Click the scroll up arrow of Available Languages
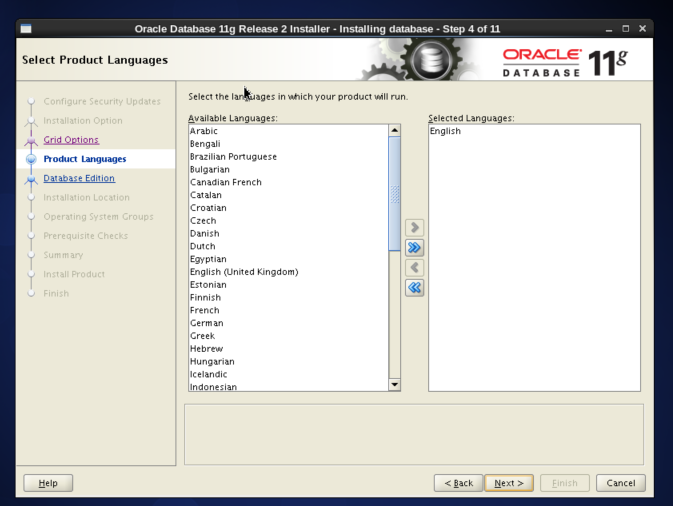The image size is (673, 506). pyautogui.click(x=394, y=130)
